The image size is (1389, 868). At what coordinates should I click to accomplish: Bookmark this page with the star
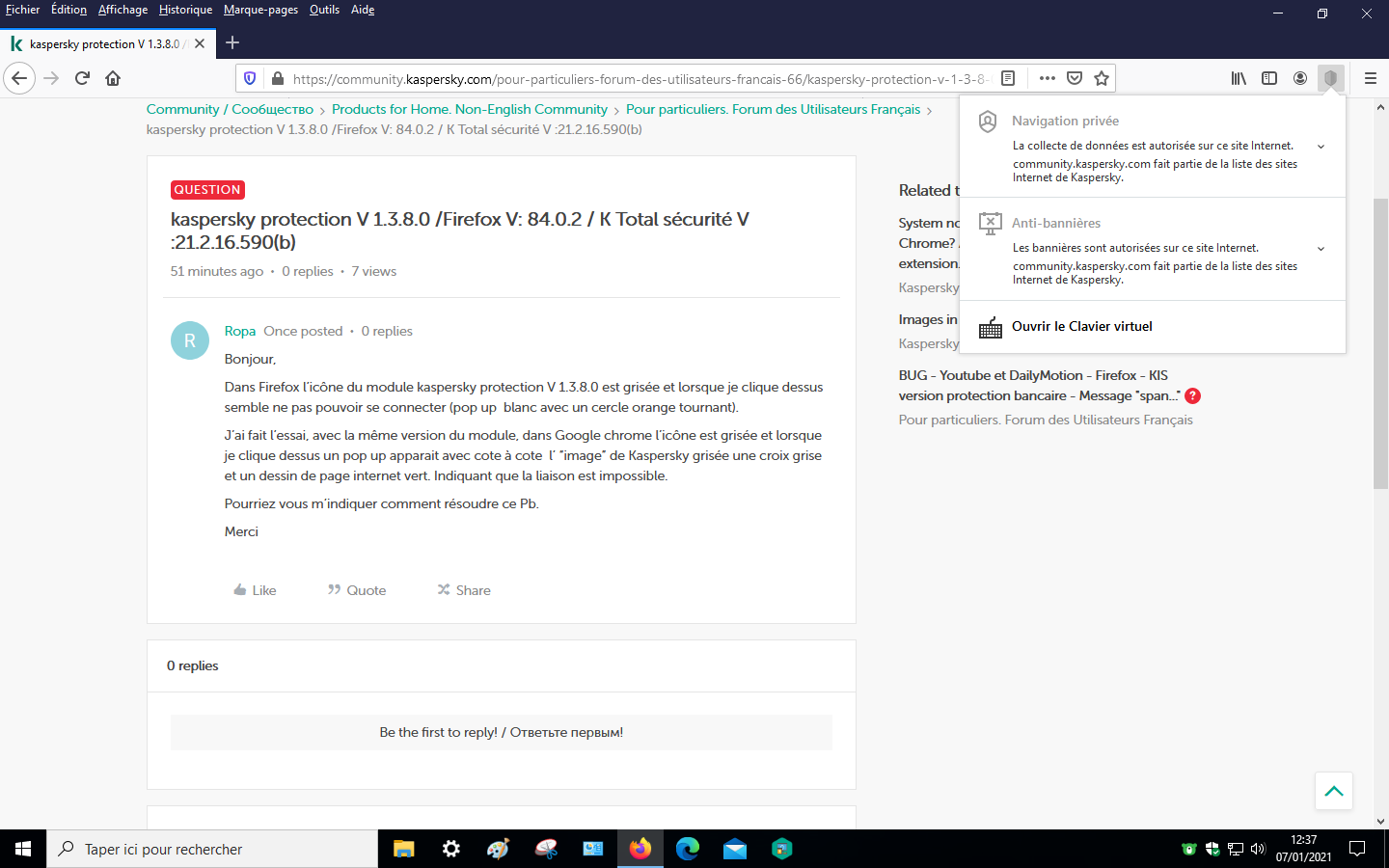(1102, 78)
